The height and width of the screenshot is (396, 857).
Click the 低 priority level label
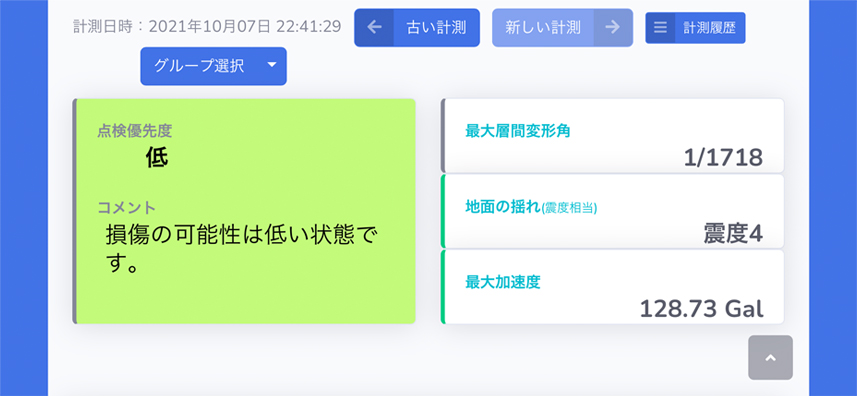[x=157, y=158]
